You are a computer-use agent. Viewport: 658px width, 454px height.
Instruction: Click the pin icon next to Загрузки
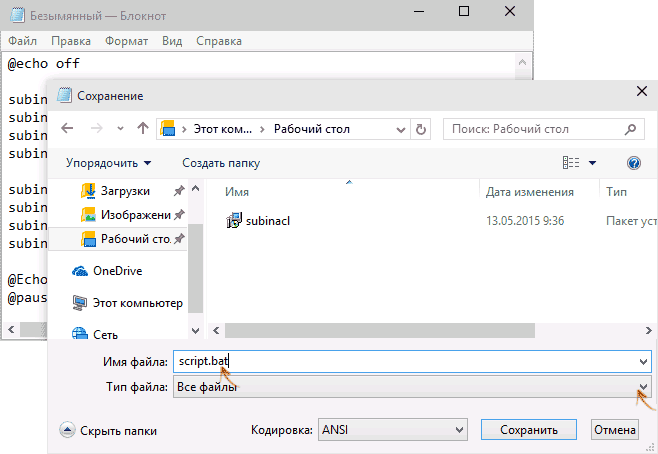(179, 191)
